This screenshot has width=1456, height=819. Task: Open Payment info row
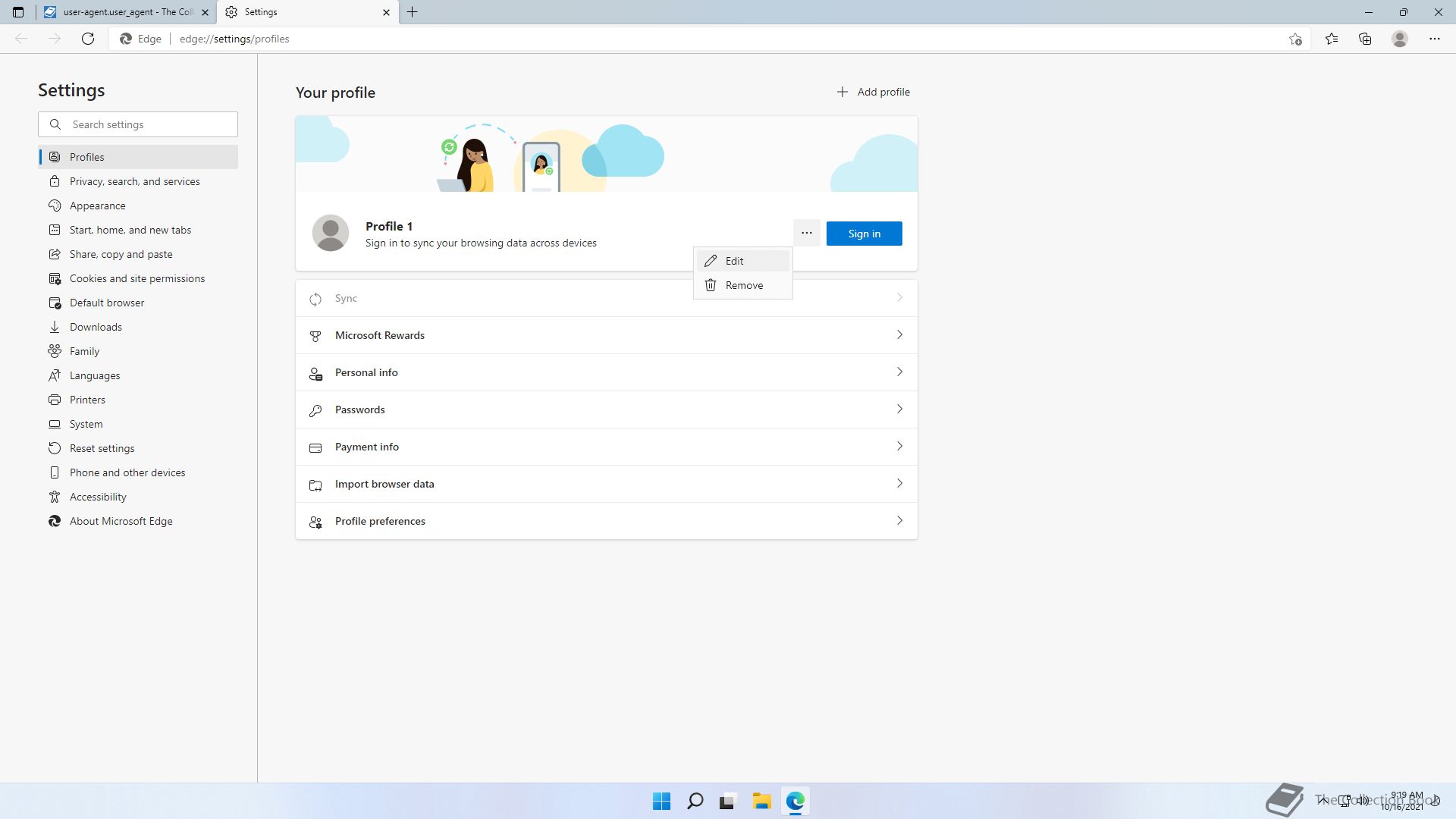point(607,447)
